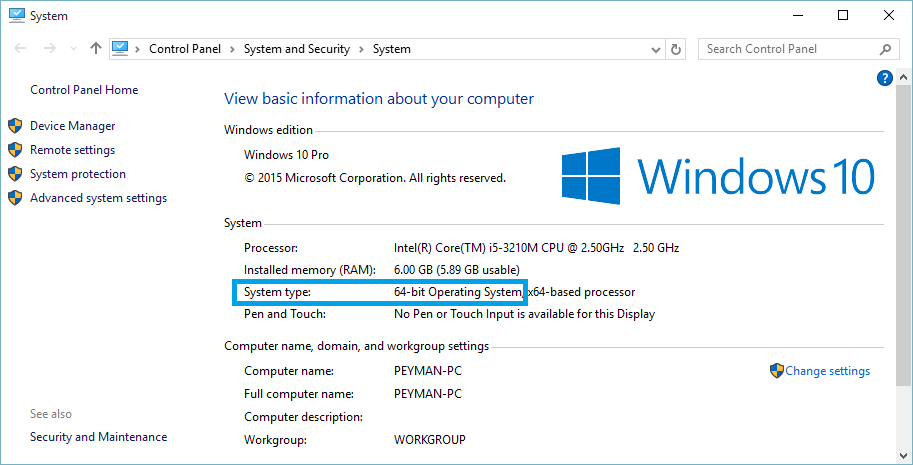Click the 'Installed memory (RAM):' label
This screenshot has width=913, height=465.
coord(310,270)
